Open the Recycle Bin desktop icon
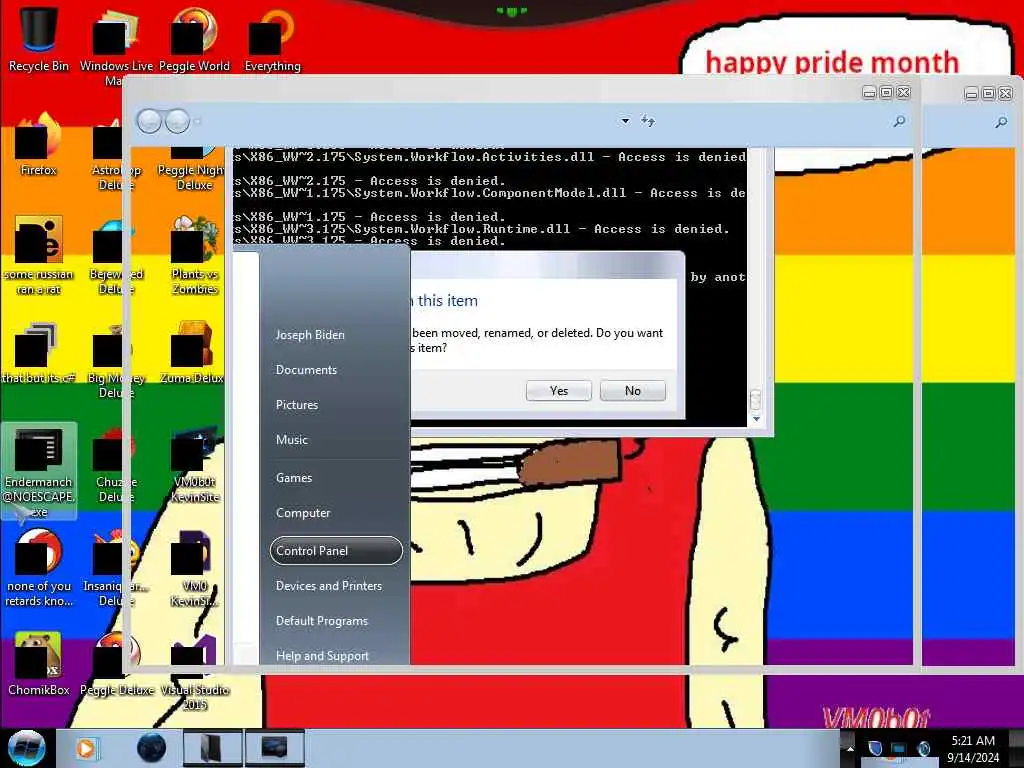Viewport: 1024px width, 768px height. (39, 39)
